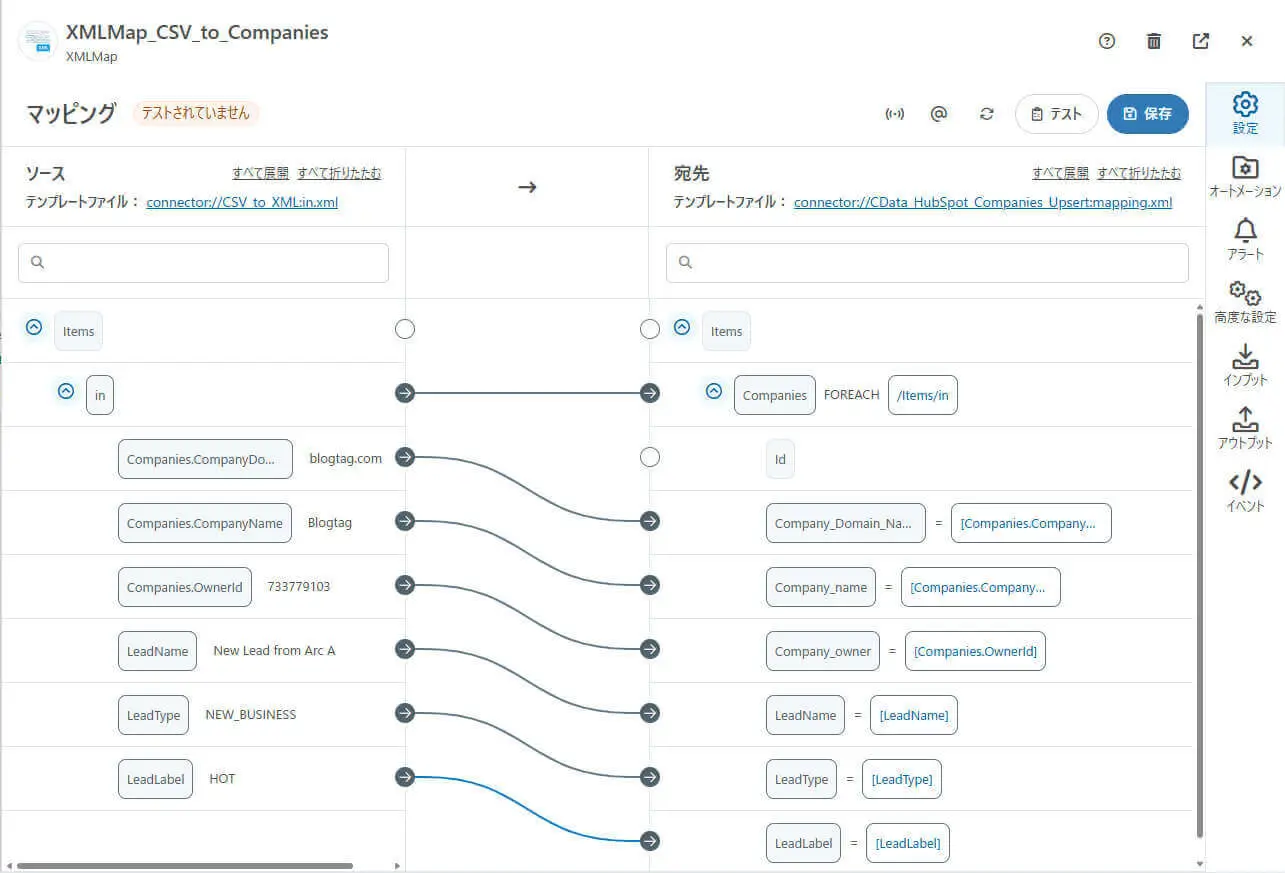Toggle the source Items mapping circle

(x=405, y=329)
